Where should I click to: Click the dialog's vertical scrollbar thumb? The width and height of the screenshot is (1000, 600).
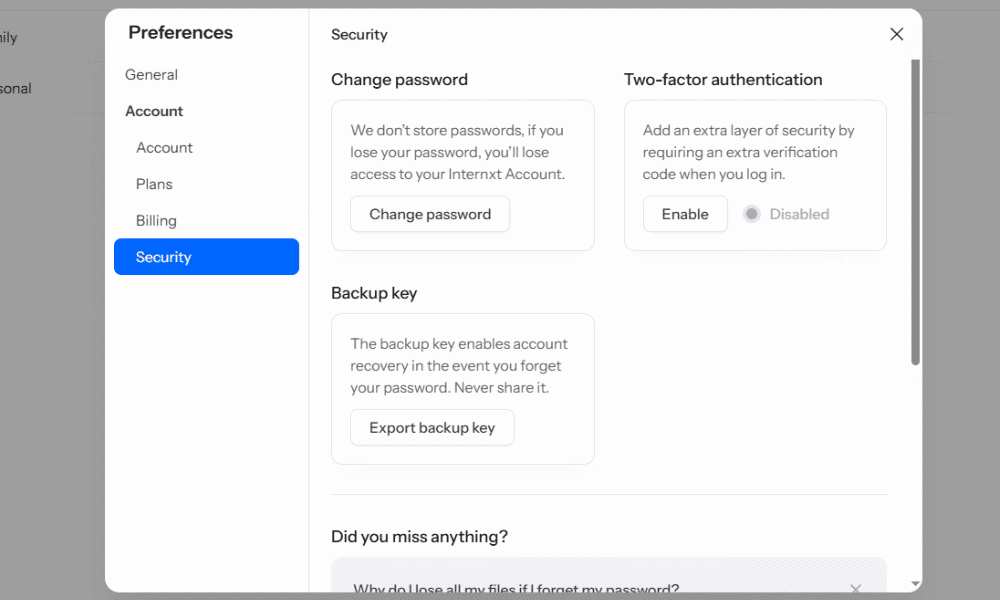tap(915, 212)
